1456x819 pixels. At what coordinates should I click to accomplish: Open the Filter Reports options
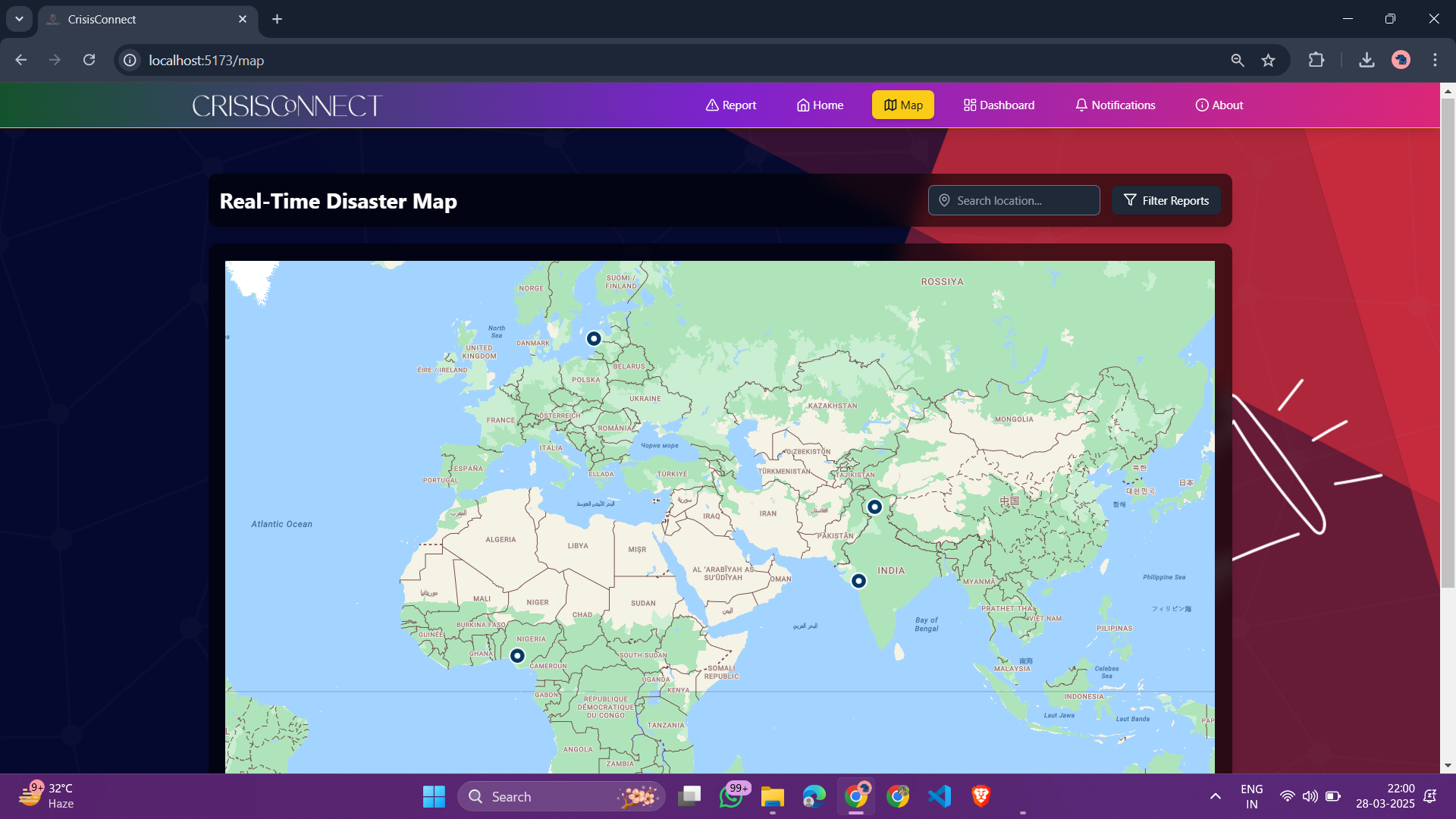click(1166, 201)
